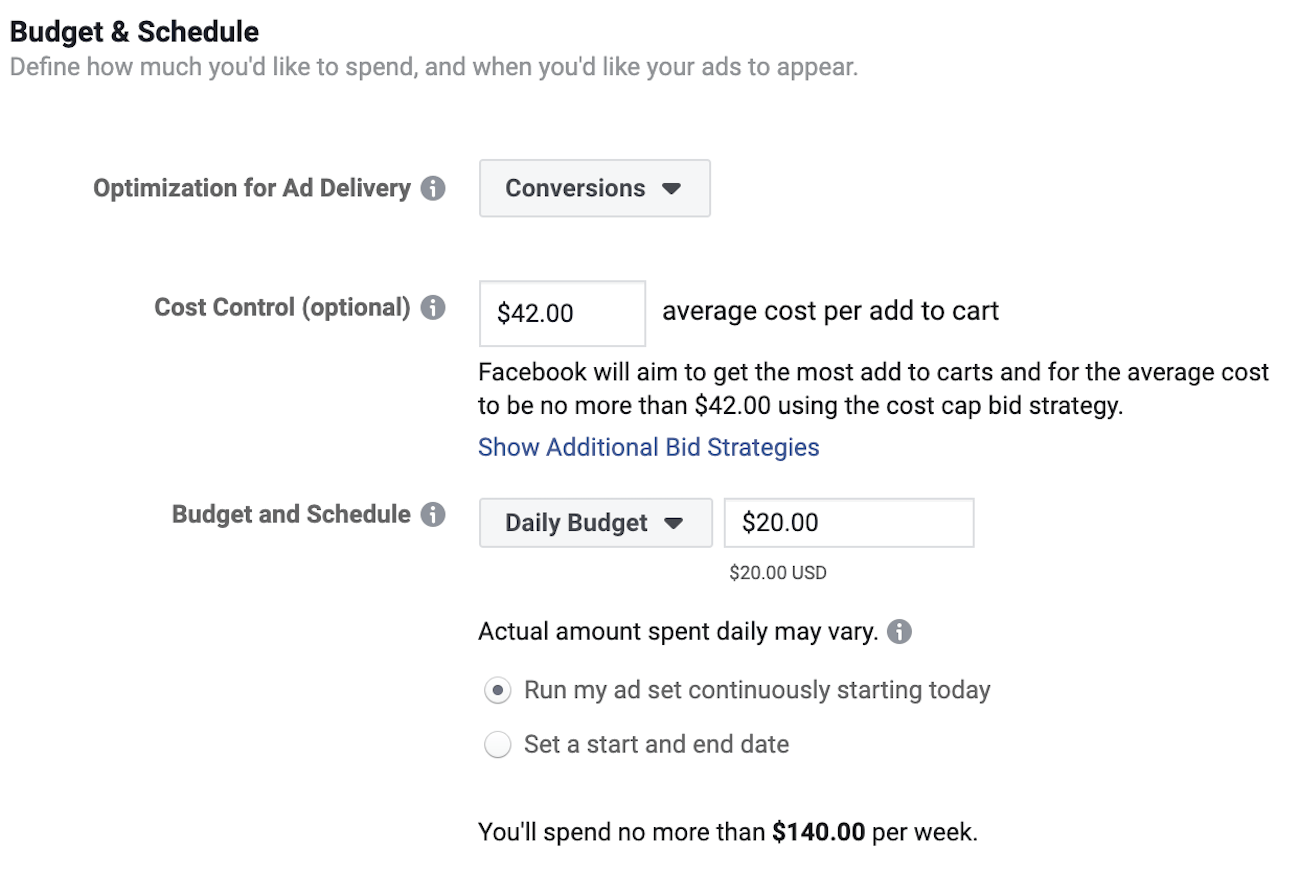1300x872 pixels.
Task: View the Cost Control tooltip info icon
Action: click(434, 307)
